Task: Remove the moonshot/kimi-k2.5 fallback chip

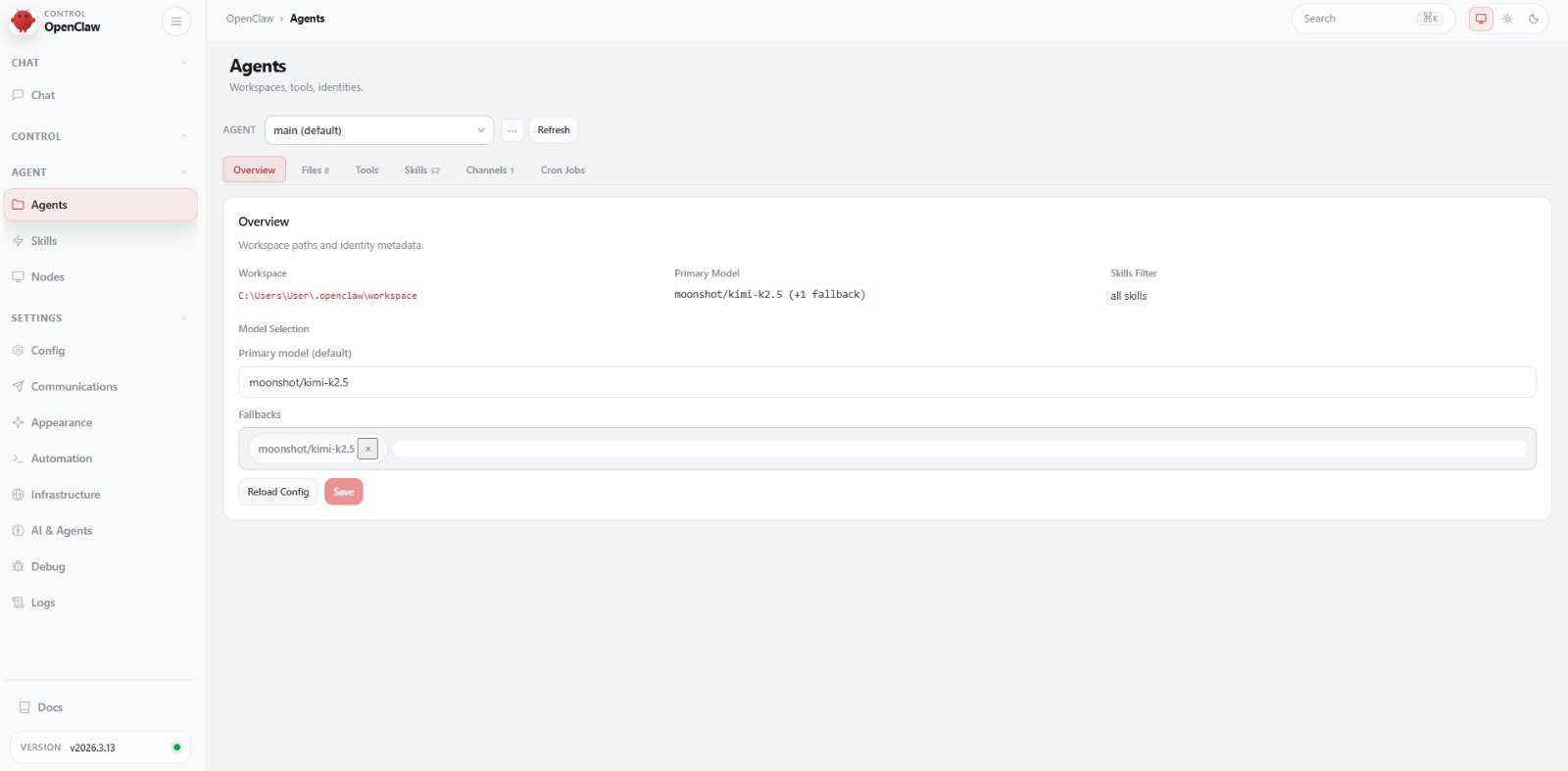Action: click(x=367, y=449)
